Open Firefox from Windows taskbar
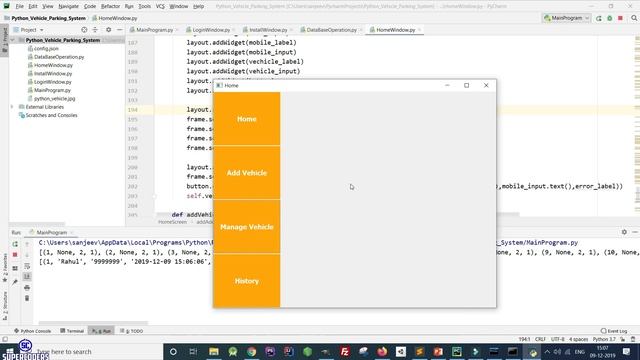The image size is (640, 360). [382, 351]
